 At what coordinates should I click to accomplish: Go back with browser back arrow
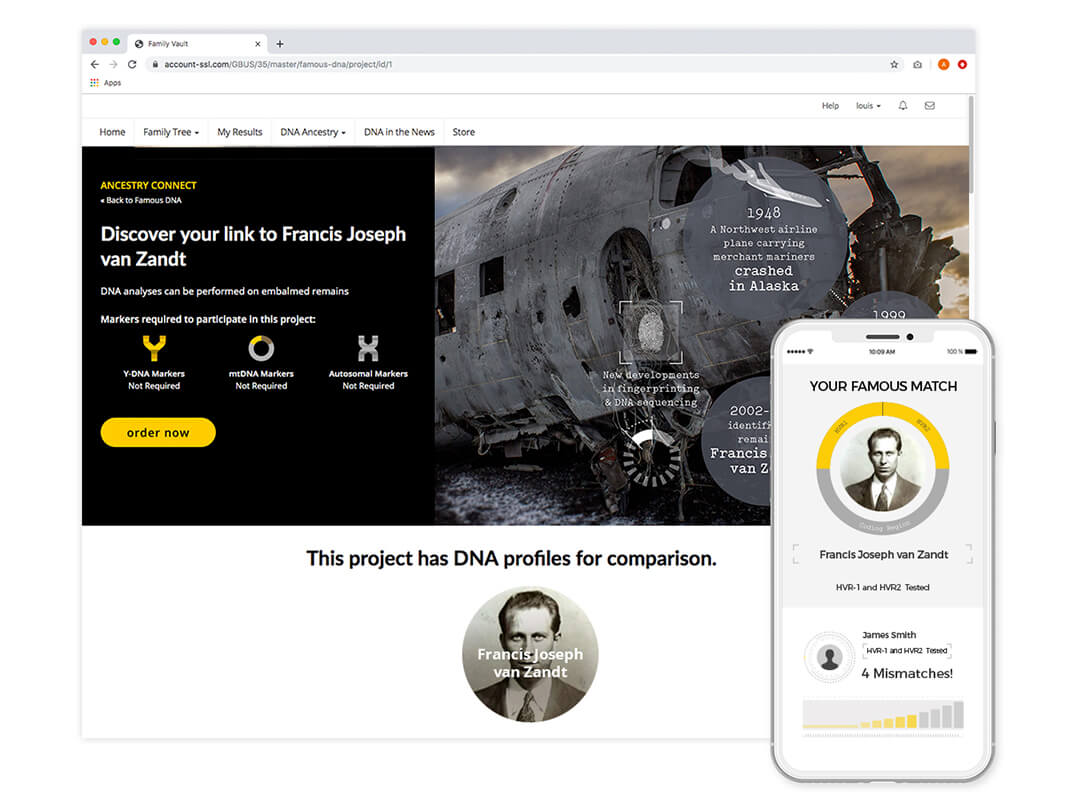(95, 64)
